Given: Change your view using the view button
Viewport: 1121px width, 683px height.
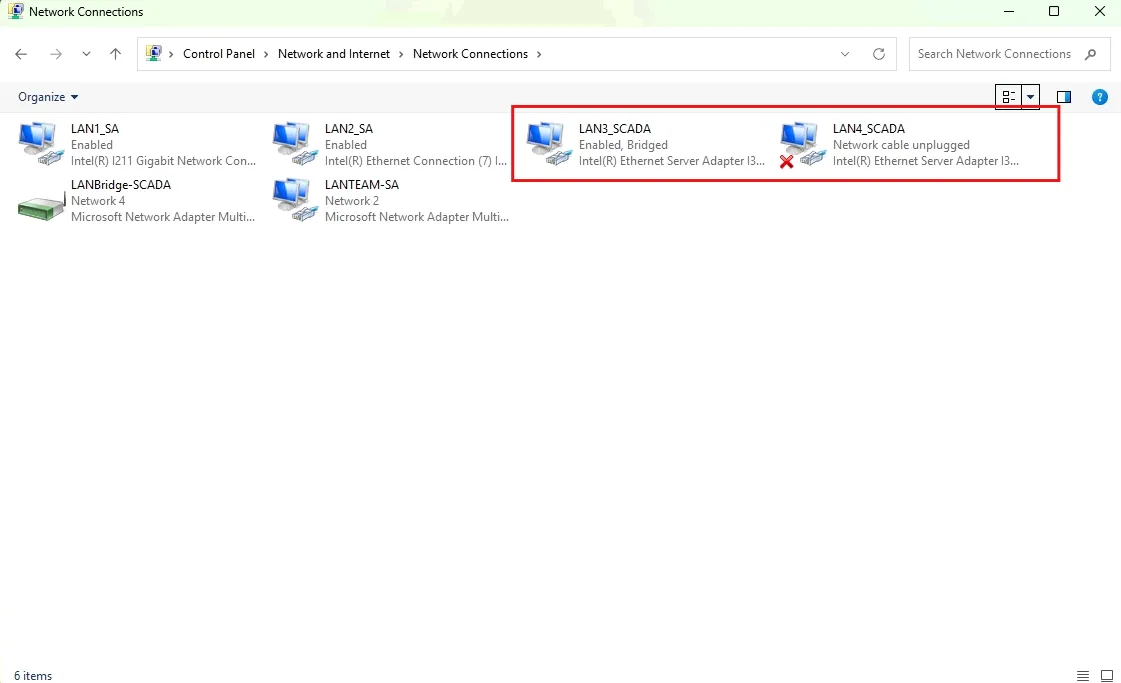Looking at the screenshot, I should point(1009,97).
